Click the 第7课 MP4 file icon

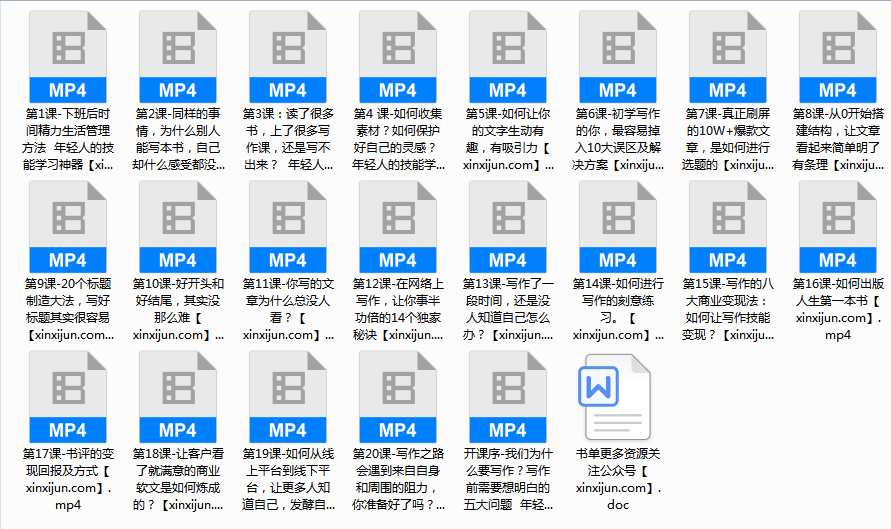coord(728,57)
